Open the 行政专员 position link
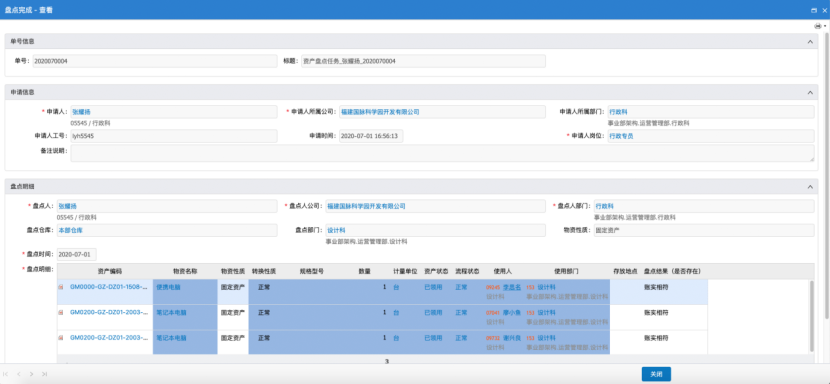This screenshot has width=830, height=384. click(621, 136)
